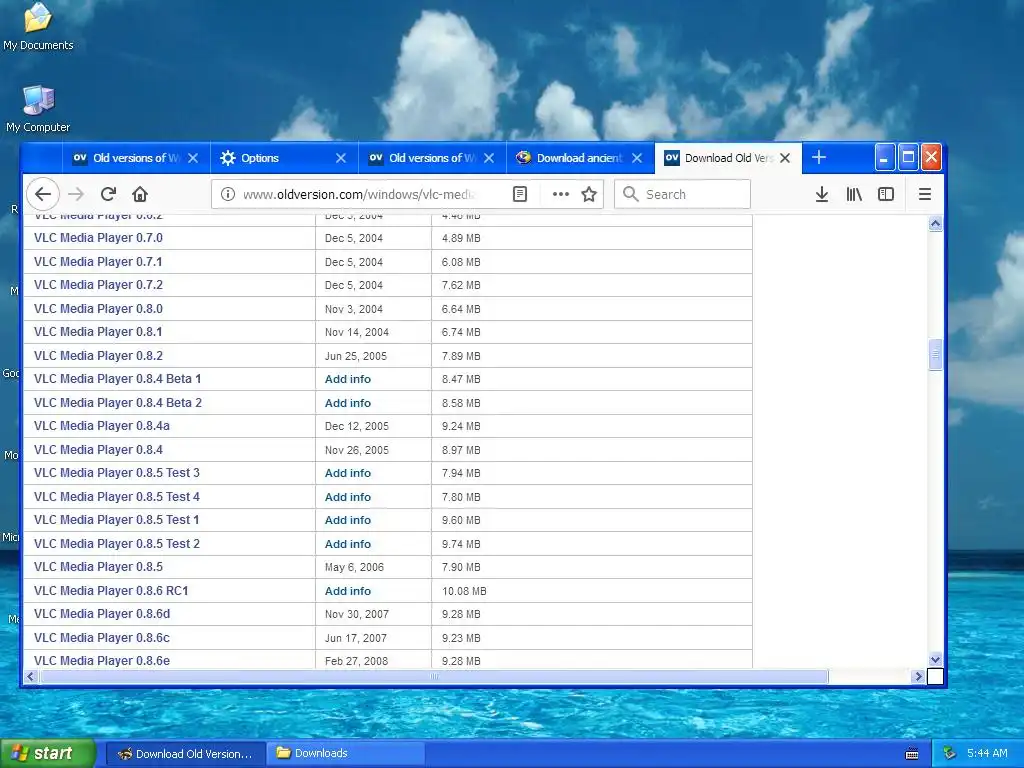Open the Firefox hamburger menu
Screen dimensions: 1024x768
(x=925, y=194)
